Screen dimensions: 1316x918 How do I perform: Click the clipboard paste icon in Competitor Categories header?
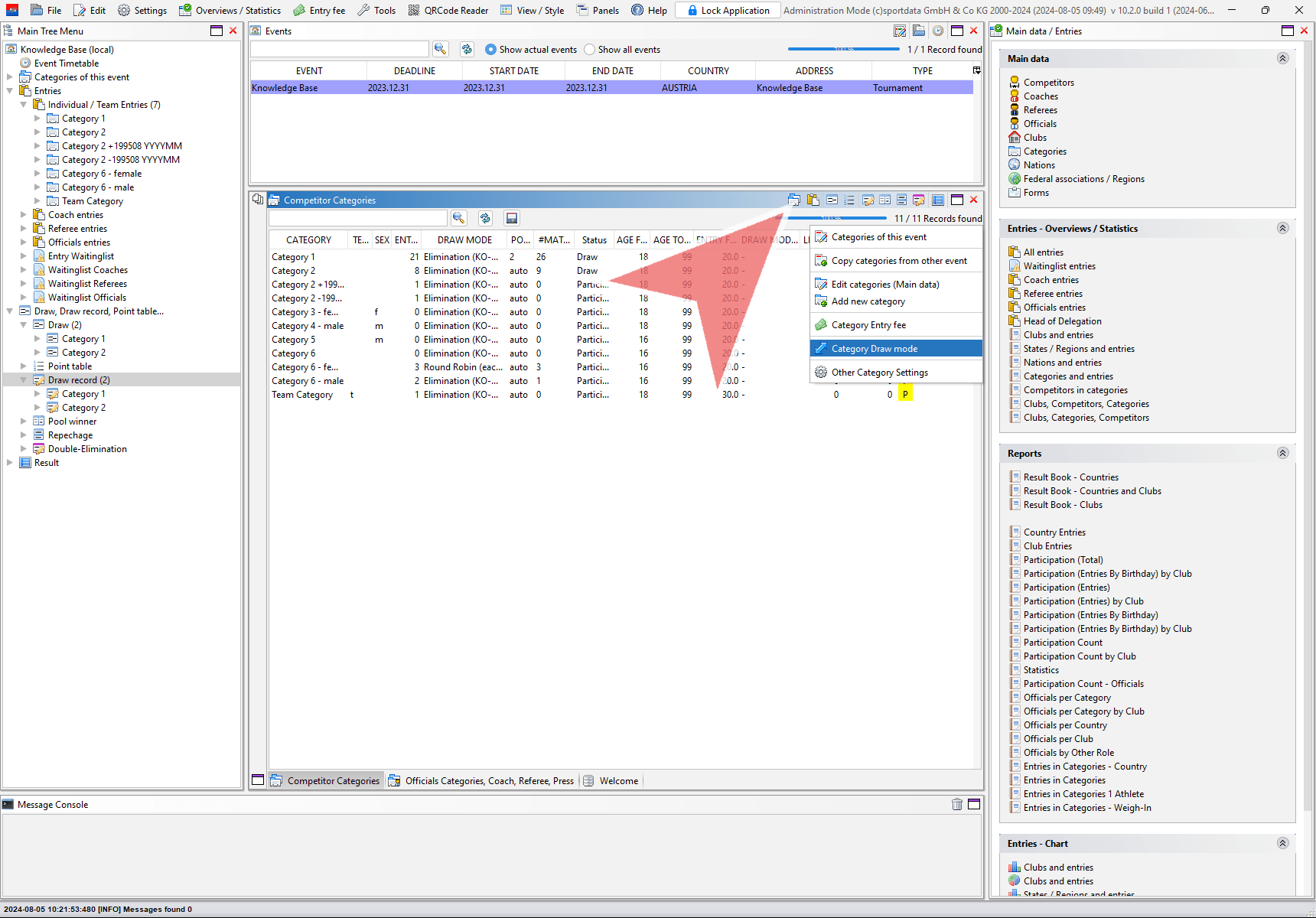[813, 200]
